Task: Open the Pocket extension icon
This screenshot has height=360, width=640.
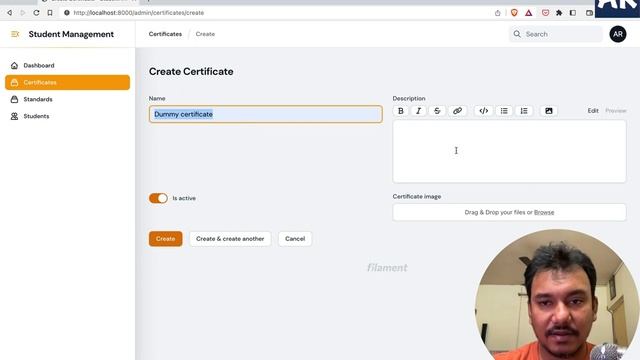Action: click(x=545, y=13)
